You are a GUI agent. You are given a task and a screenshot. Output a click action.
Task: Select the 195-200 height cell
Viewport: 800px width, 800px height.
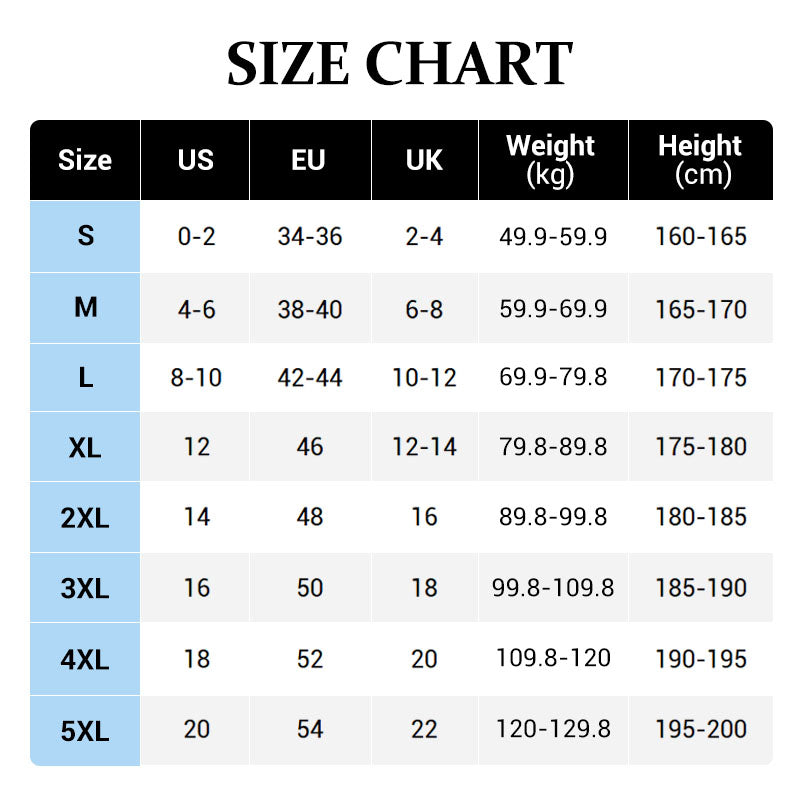[701, 729]
